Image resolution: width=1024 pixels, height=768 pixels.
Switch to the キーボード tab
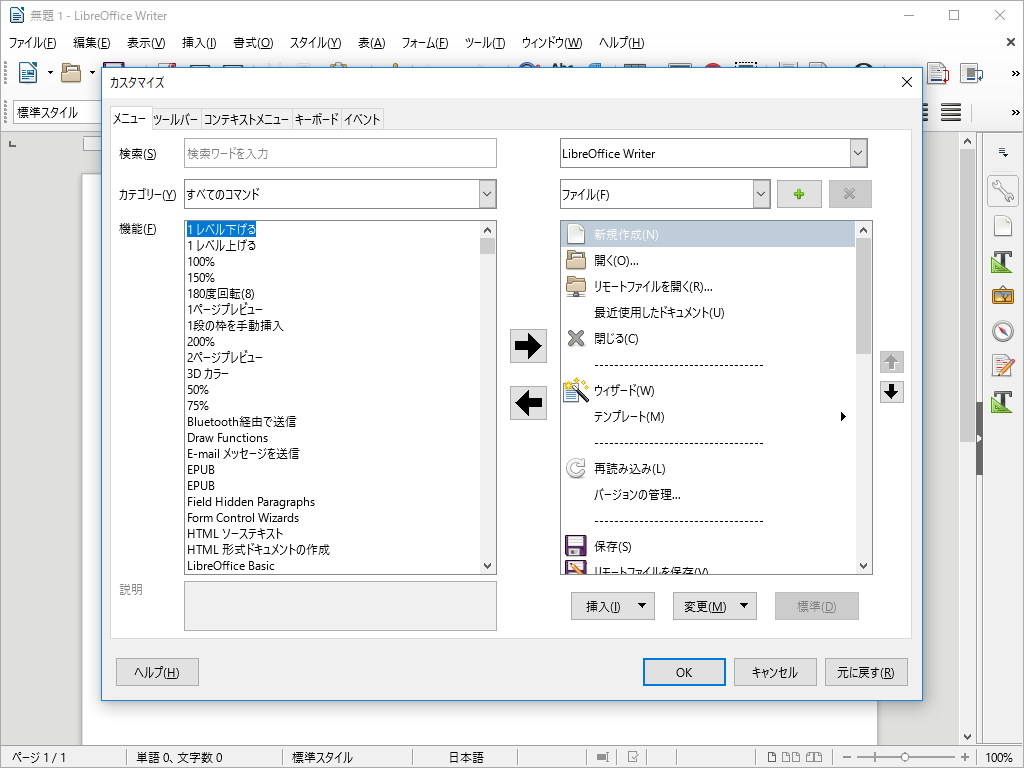pyautogui.click(x=317, y=120)
